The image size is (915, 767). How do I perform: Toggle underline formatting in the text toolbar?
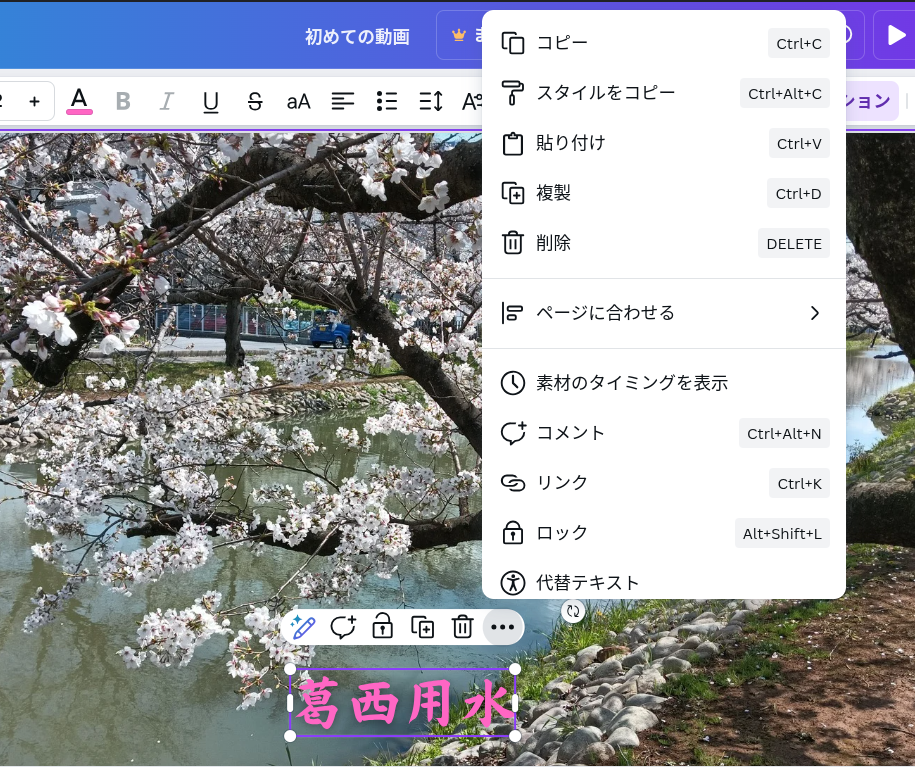211,101
